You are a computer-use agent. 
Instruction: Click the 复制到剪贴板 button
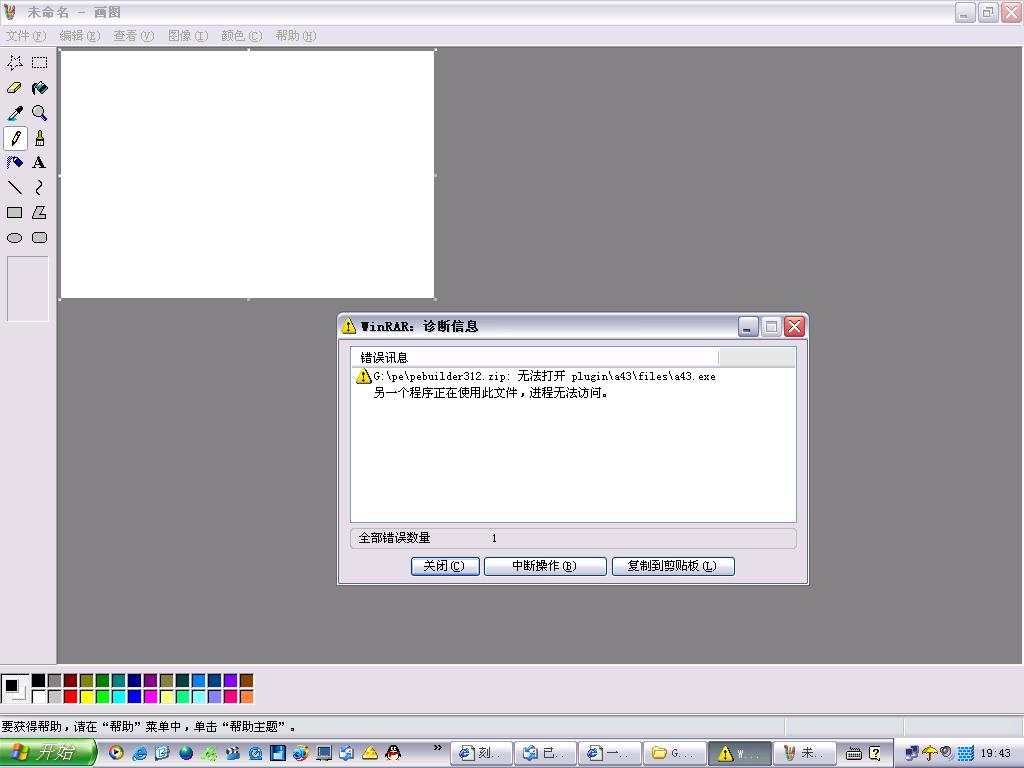[x=673, y=566]
